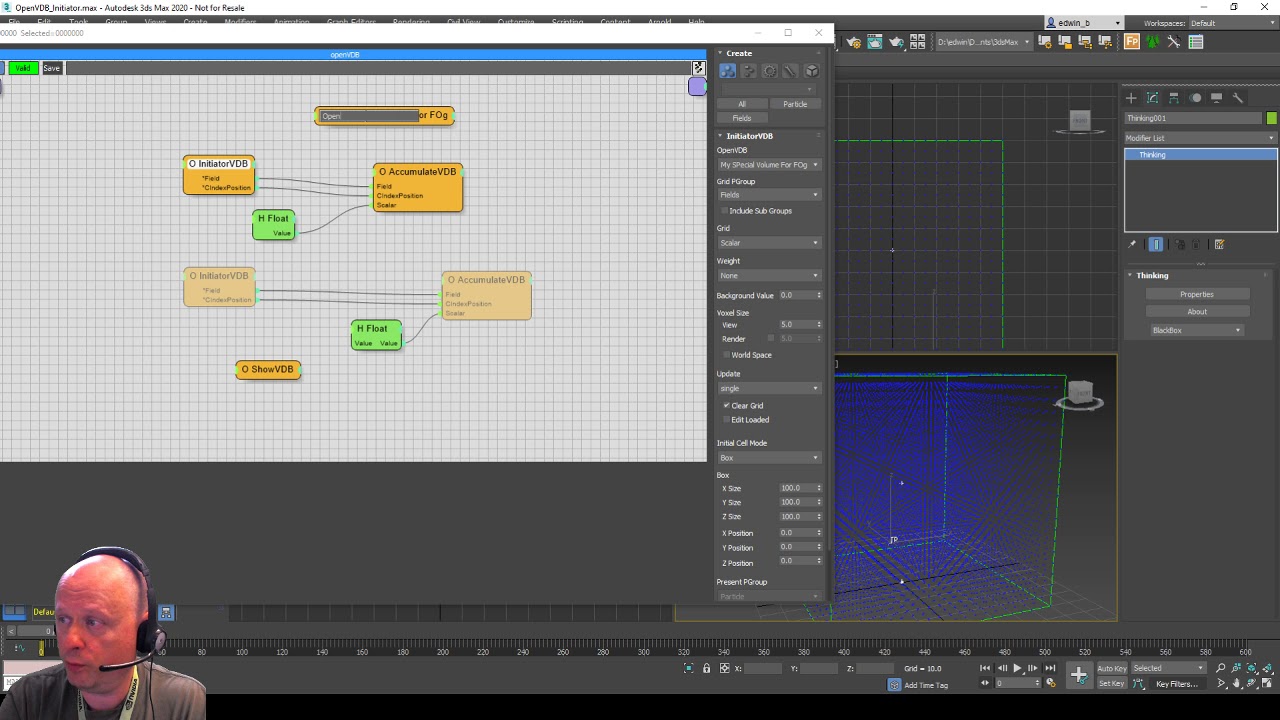
Task: Select the orange O AccumulateVDB node
Action: pyautogui.click(x=418, y=188)
